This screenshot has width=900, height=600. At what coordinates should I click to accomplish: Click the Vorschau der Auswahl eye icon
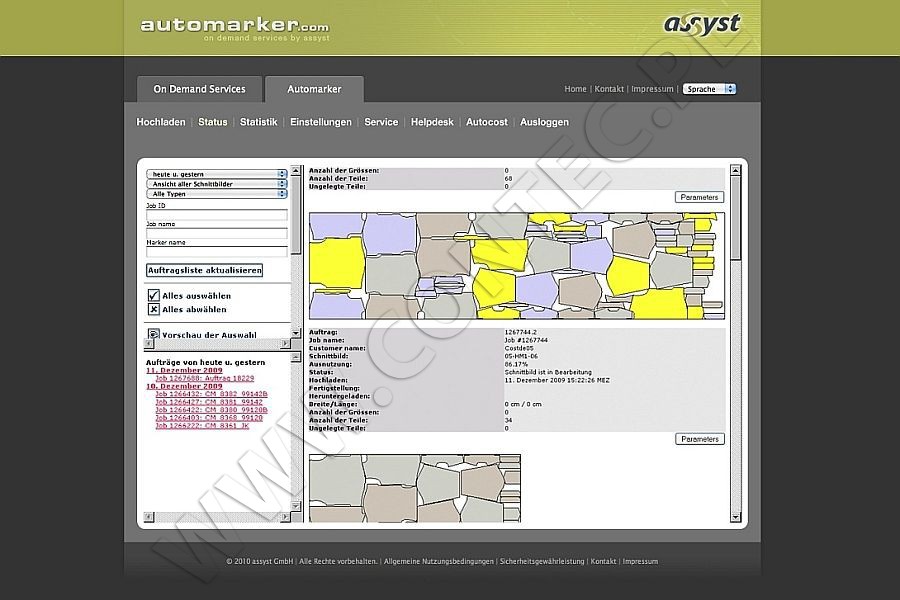click(x=153, y=334)
